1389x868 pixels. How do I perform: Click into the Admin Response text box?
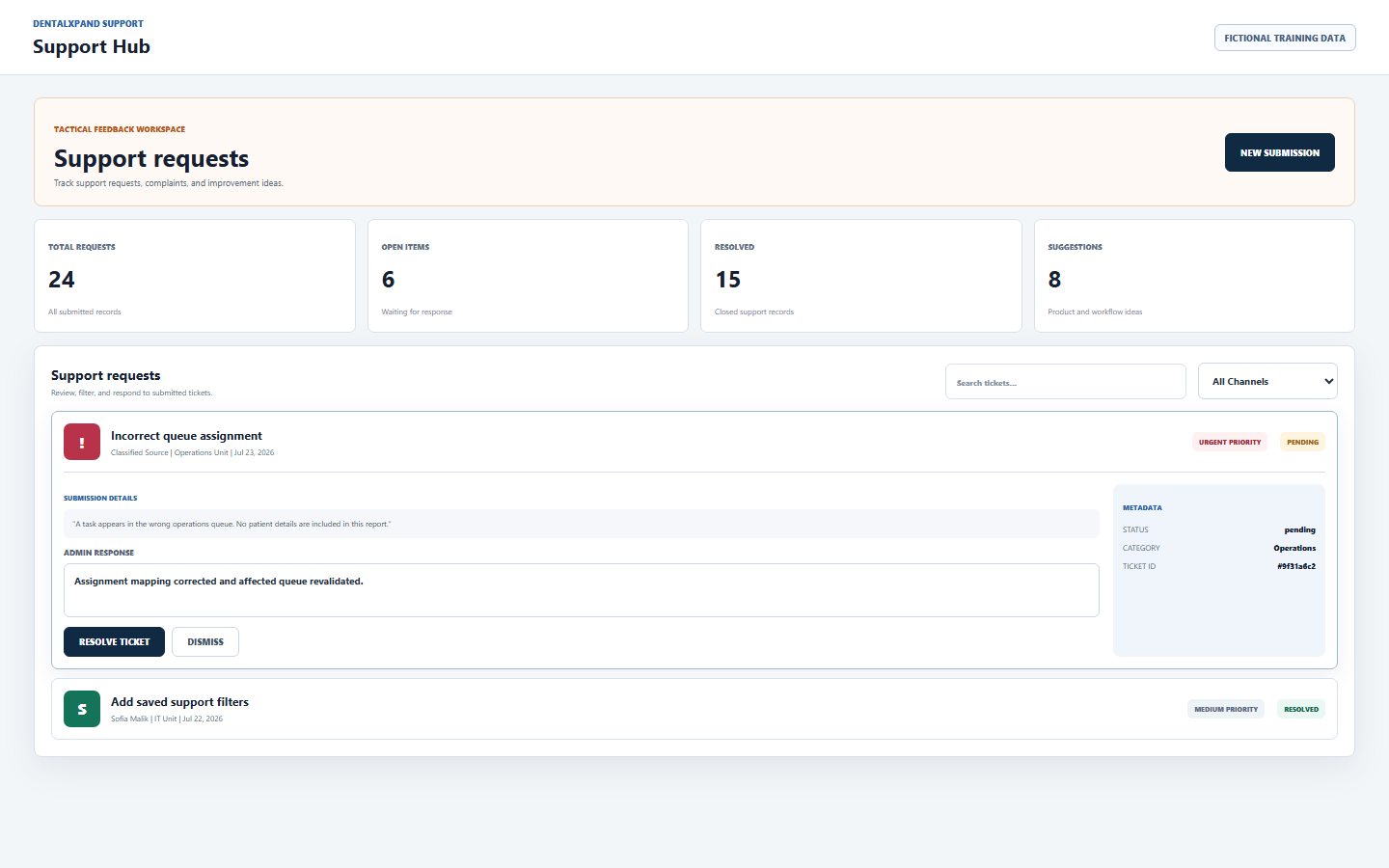(581, 590)
